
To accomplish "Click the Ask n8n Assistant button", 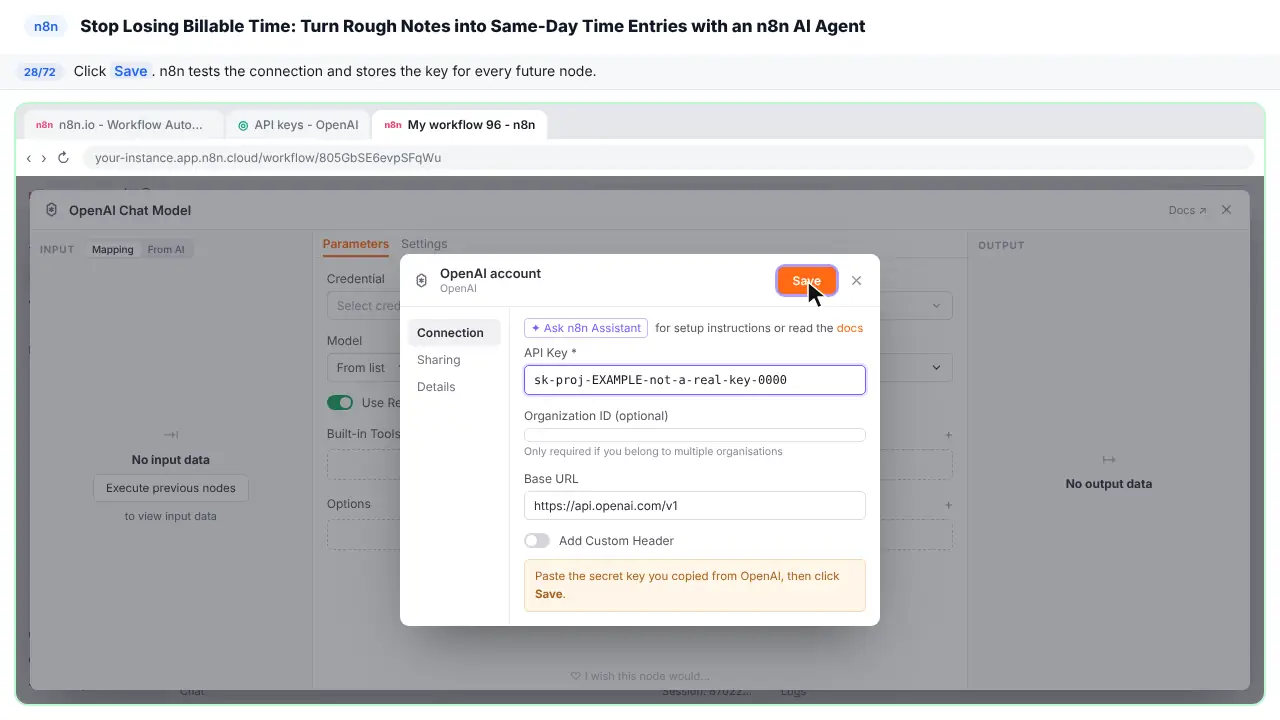I will click(586, 328).
